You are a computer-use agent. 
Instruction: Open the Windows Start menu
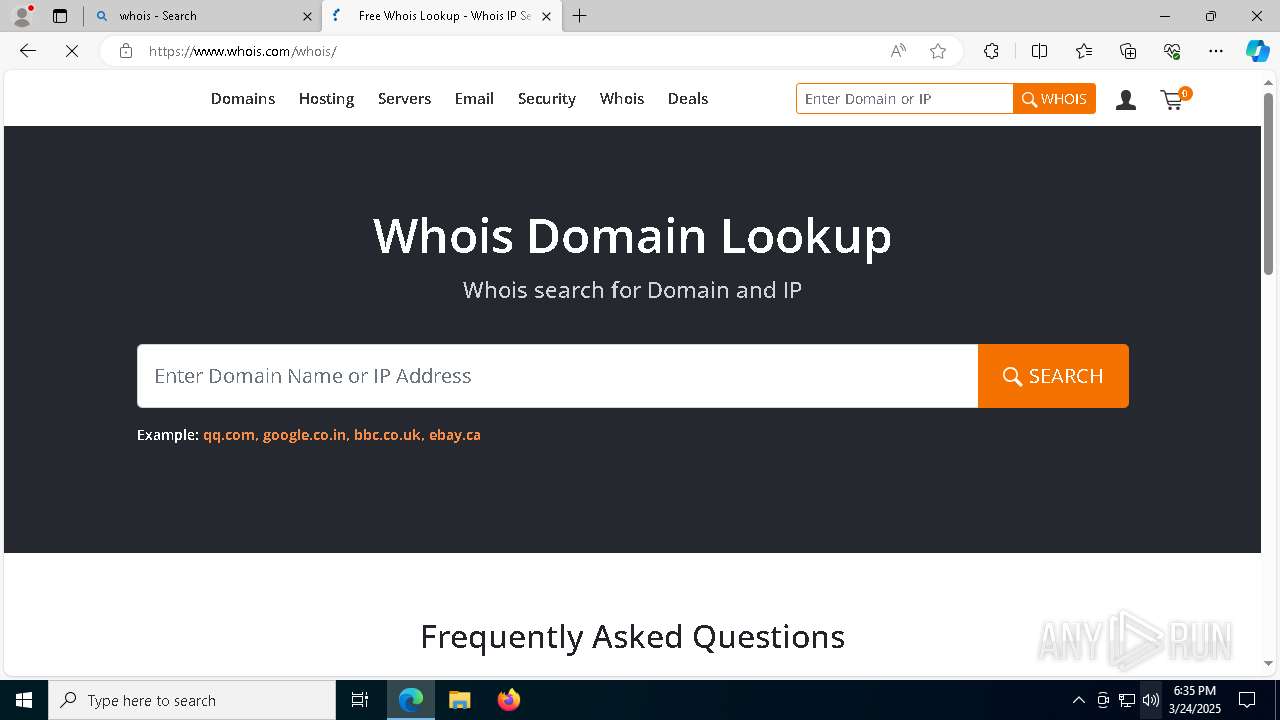tap(24, 700)
